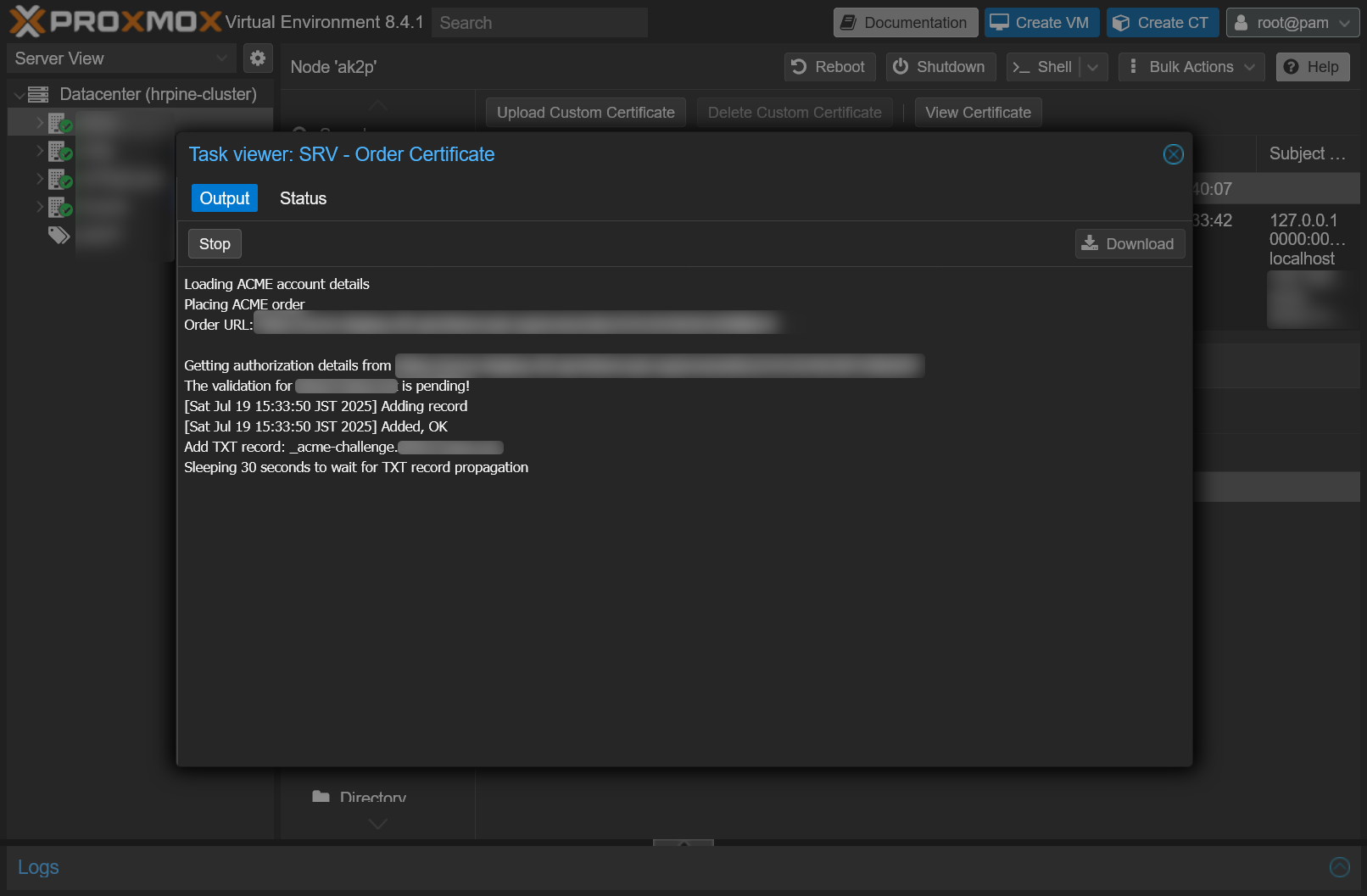The image size is (1367, 896).
Task: Expand the Logs panel arrow icon
Action: coord(1340,867)
